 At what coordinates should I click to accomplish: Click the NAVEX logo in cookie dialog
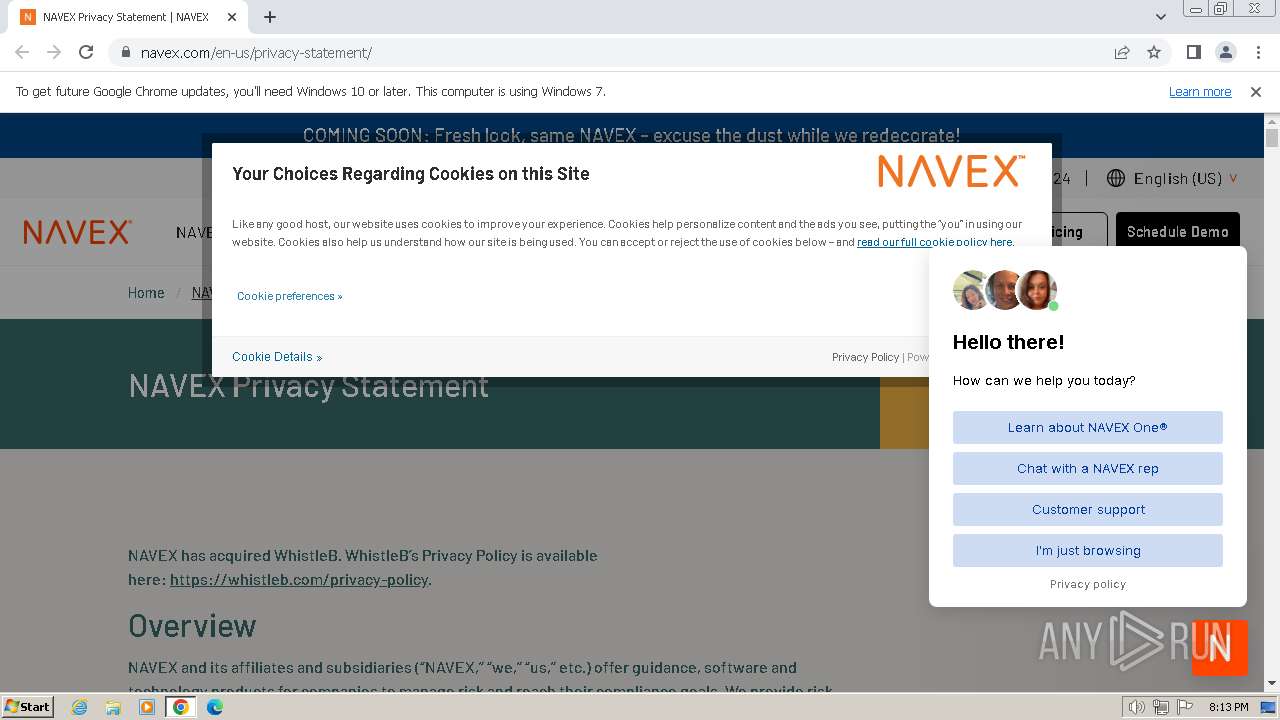(951, 171)
